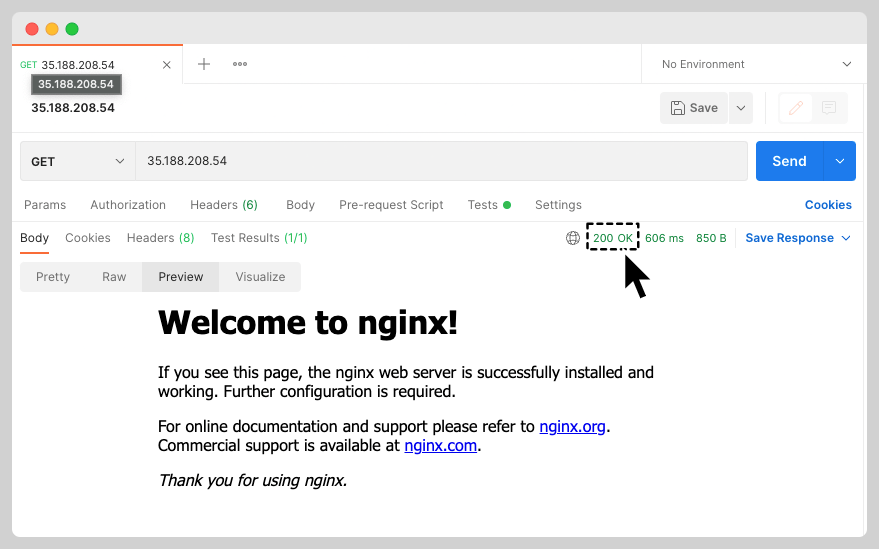This screenshot has height=549, width=879.
Task: Close the 35.188.208.54 request tab
Action: pos(166,65)
